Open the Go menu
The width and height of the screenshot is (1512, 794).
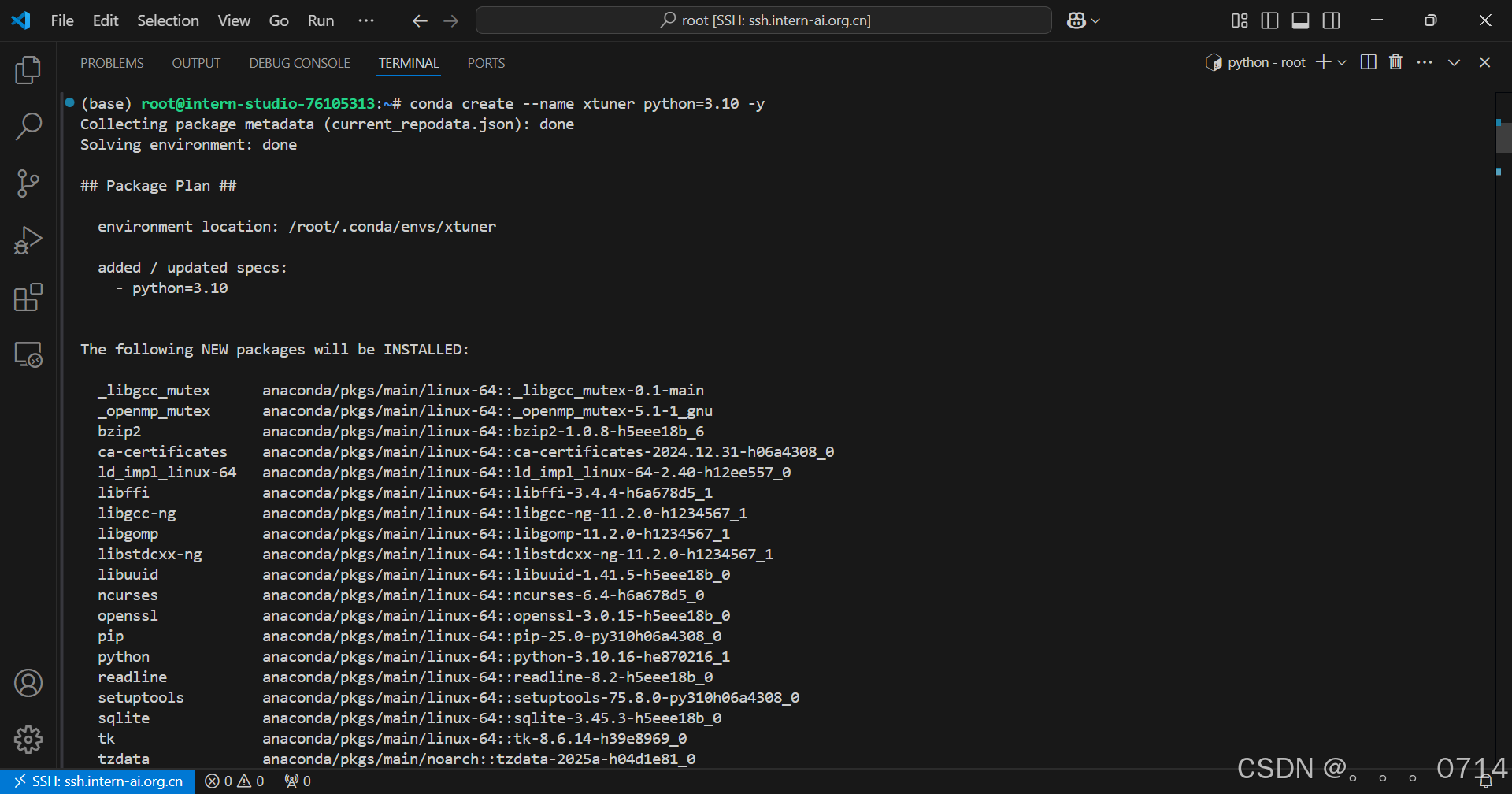[x=279, y=21]
